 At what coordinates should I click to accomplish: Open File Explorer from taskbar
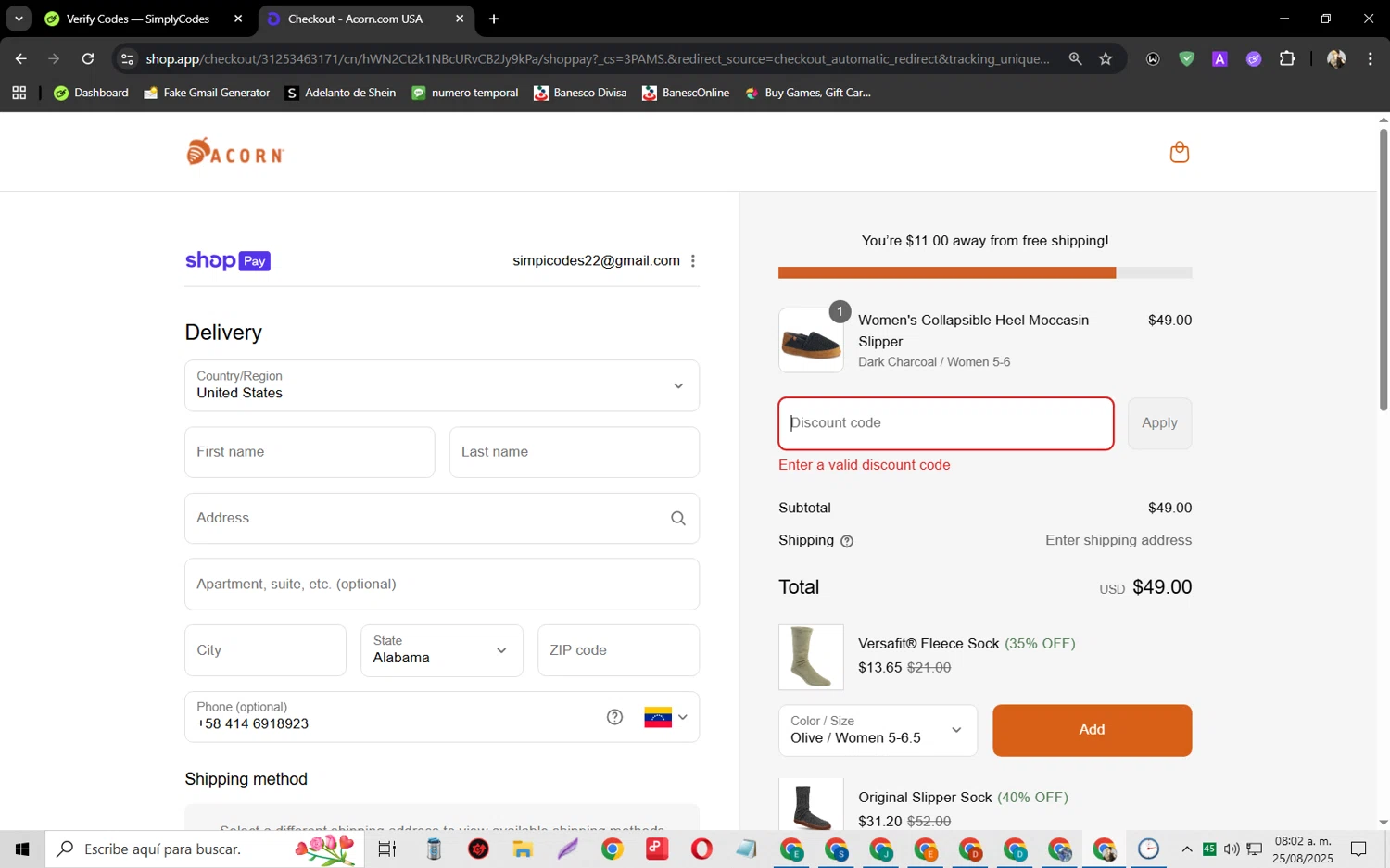[x=523, y=849]
